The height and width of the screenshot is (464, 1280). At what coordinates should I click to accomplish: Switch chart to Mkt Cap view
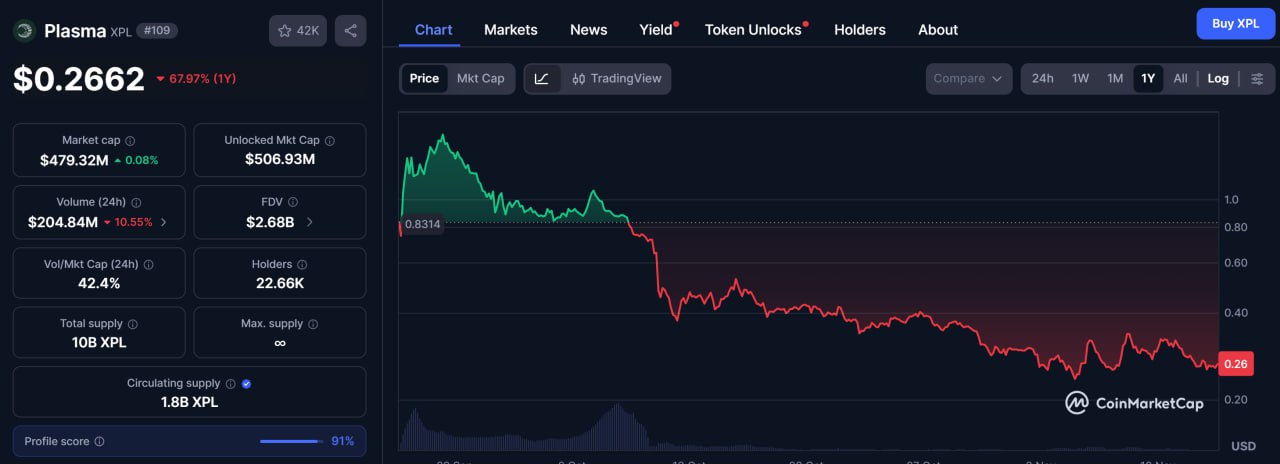(480, 78)
